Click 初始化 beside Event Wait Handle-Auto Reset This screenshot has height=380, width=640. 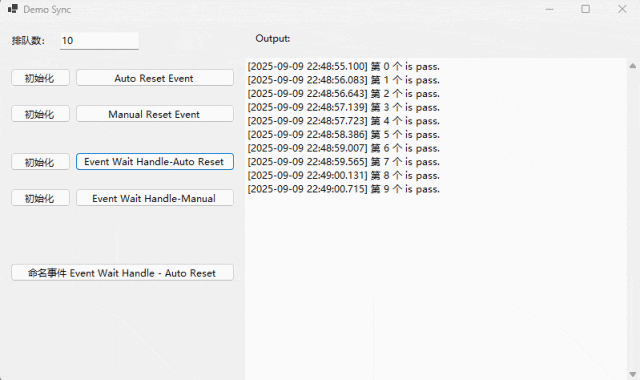[x=40, y=162]
